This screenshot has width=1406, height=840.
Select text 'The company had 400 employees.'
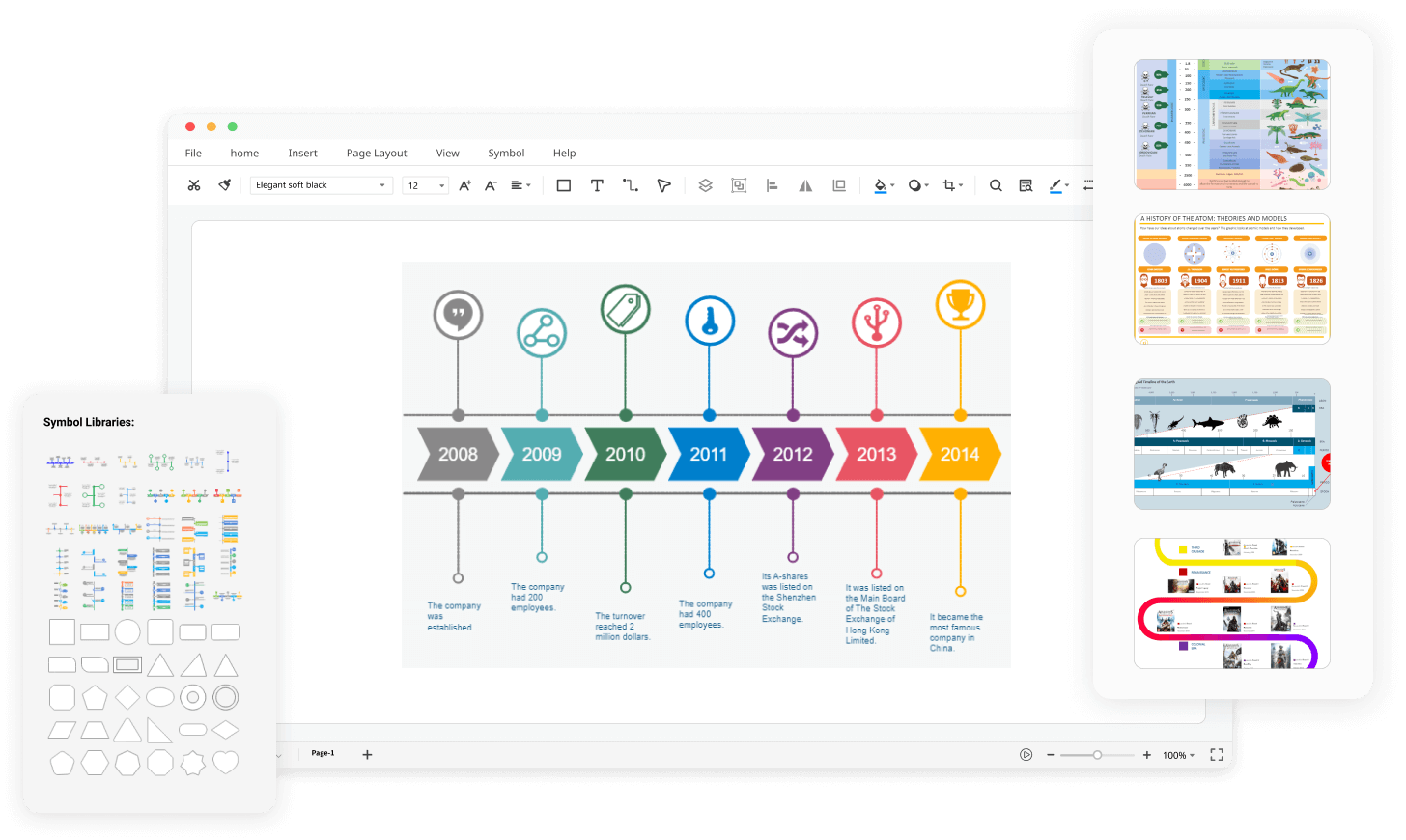click(705, 614)
